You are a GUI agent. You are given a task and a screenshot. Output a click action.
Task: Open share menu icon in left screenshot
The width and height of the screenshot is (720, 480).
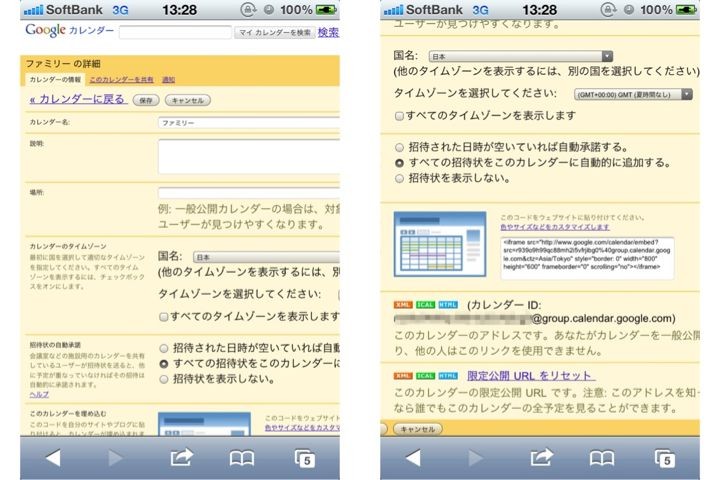[181, 457]
